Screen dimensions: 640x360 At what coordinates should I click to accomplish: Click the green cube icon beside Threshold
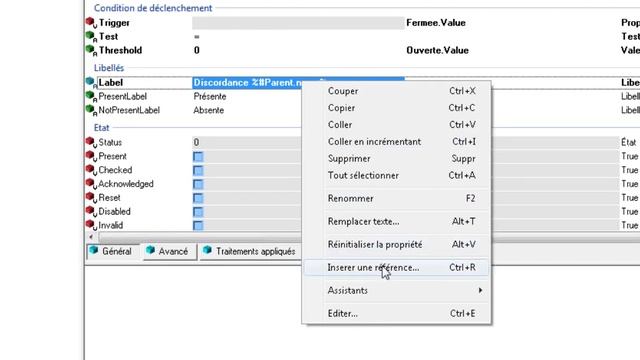click(x=90, y=49)
